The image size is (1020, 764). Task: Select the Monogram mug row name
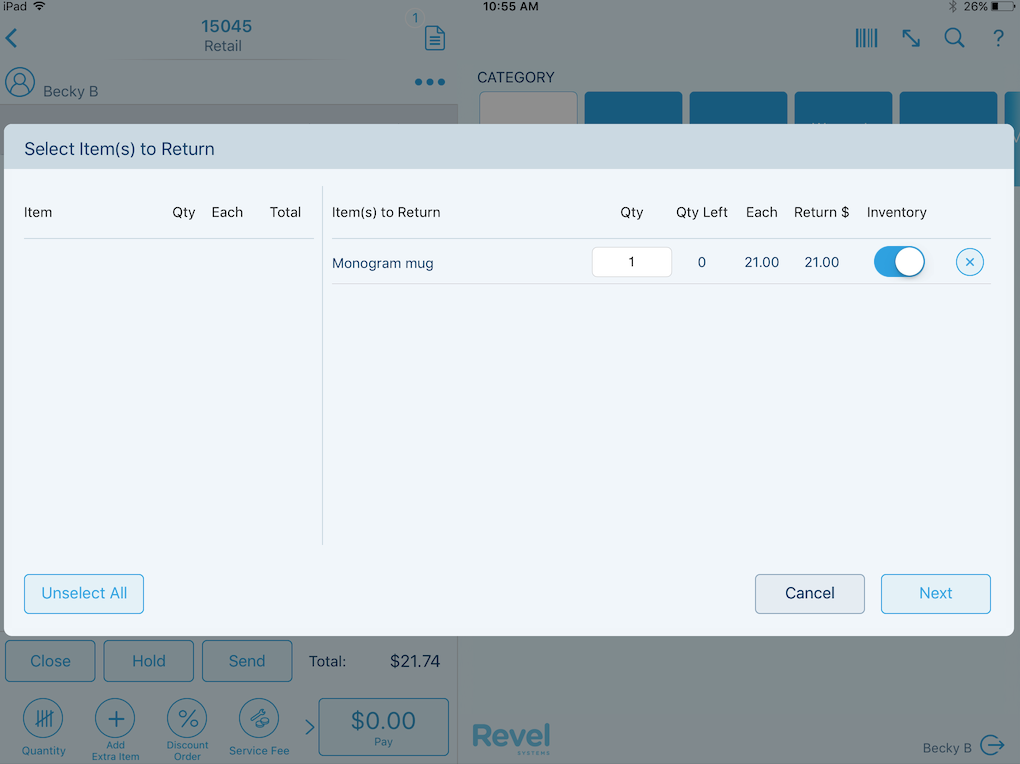[x=382, y=263]
